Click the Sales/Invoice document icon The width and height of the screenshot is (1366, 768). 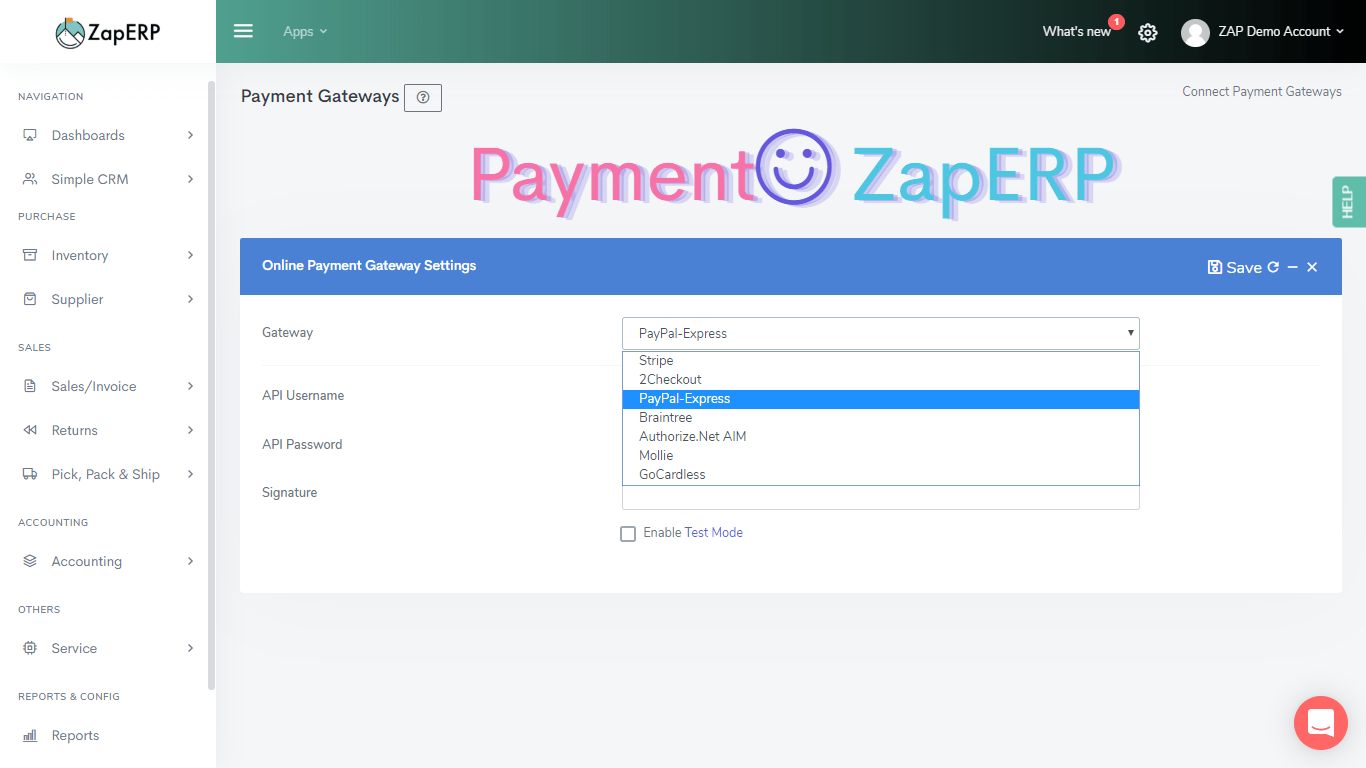coord(30,386)
